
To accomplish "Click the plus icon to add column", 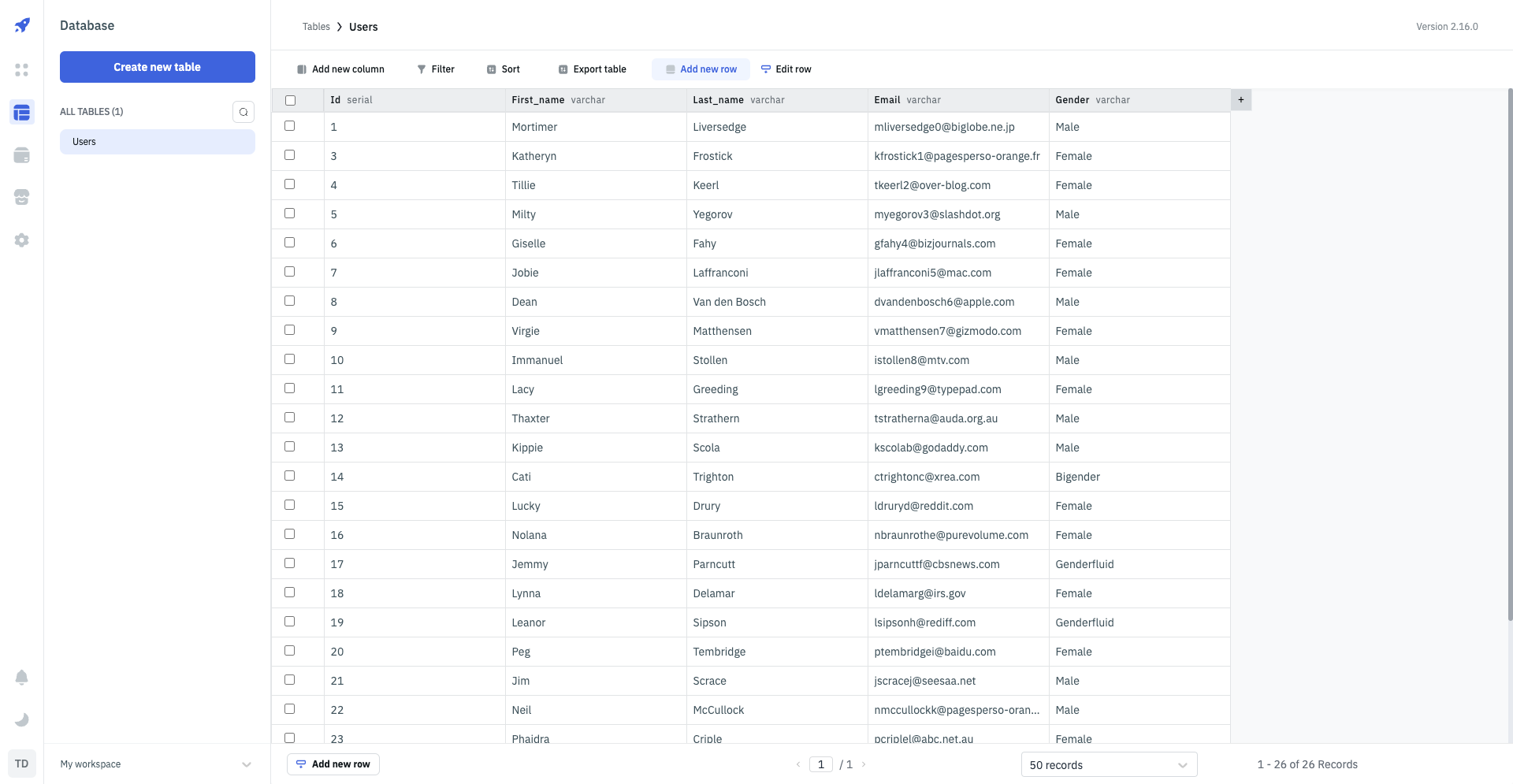I will coord(1241,100).
